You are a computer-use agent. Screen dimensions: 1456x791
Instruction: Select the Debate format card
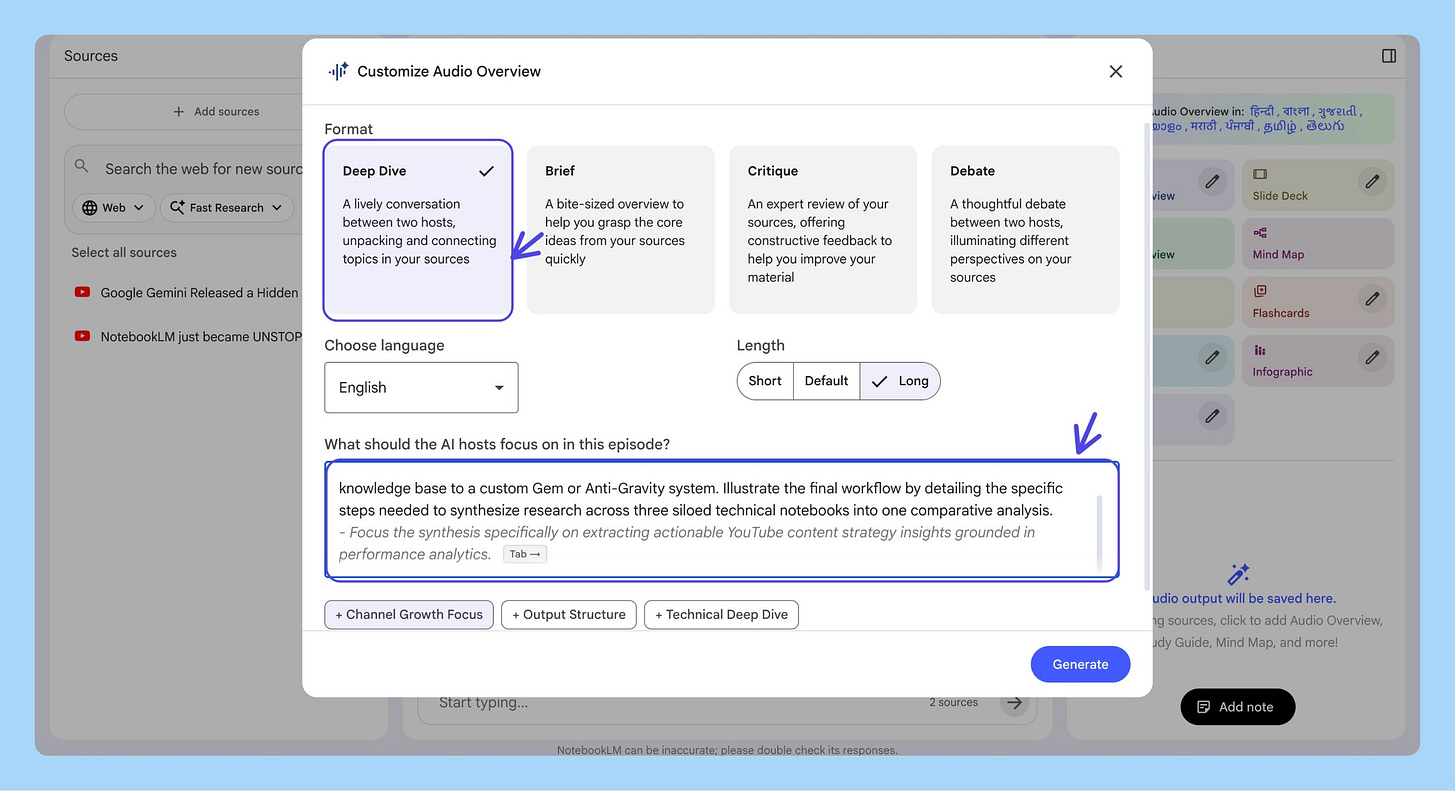pos(1025,230)
